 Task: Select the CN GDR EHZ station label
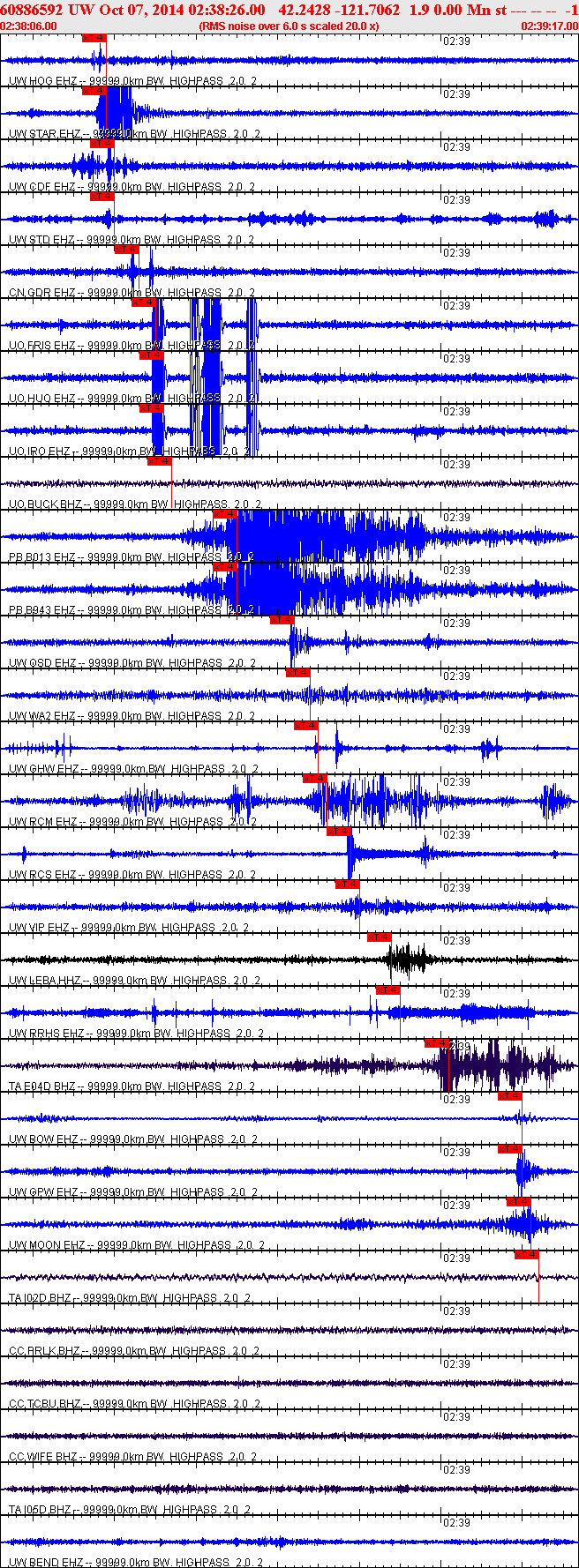click(x=132, y=293)
